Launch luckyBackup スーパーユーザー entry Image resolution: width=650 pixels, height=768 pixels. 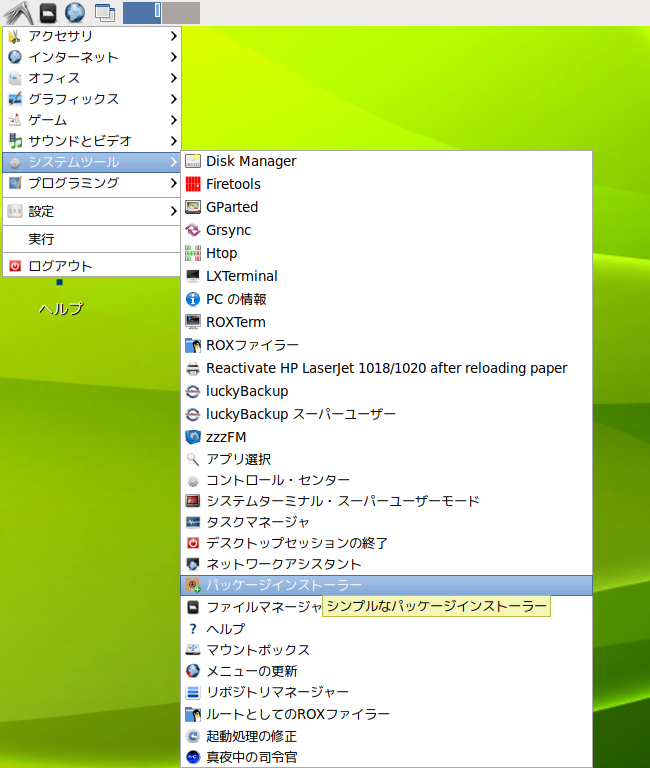(x=386, y=414)
